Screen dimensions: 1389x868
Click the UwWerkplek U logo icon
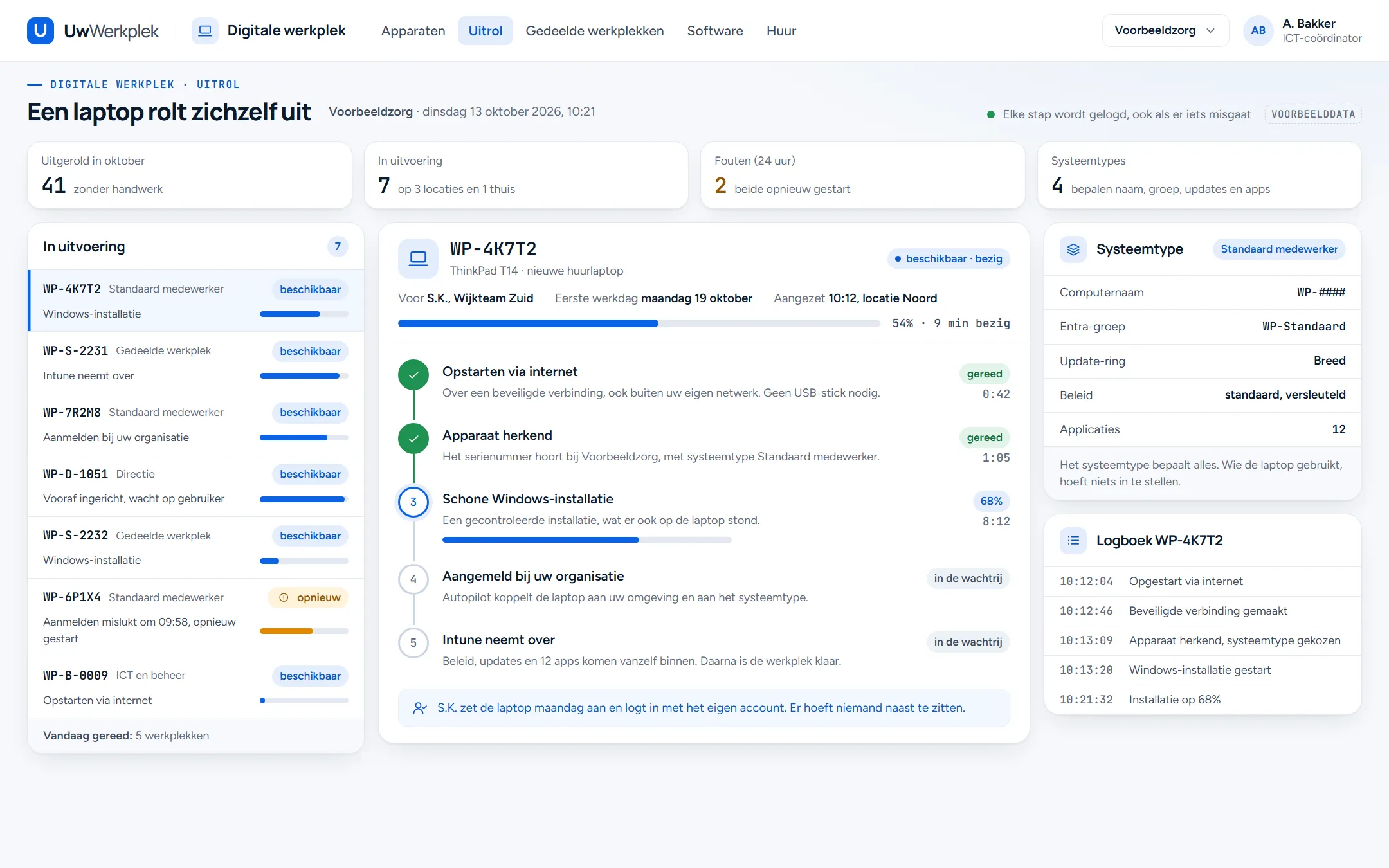[40, 31]
